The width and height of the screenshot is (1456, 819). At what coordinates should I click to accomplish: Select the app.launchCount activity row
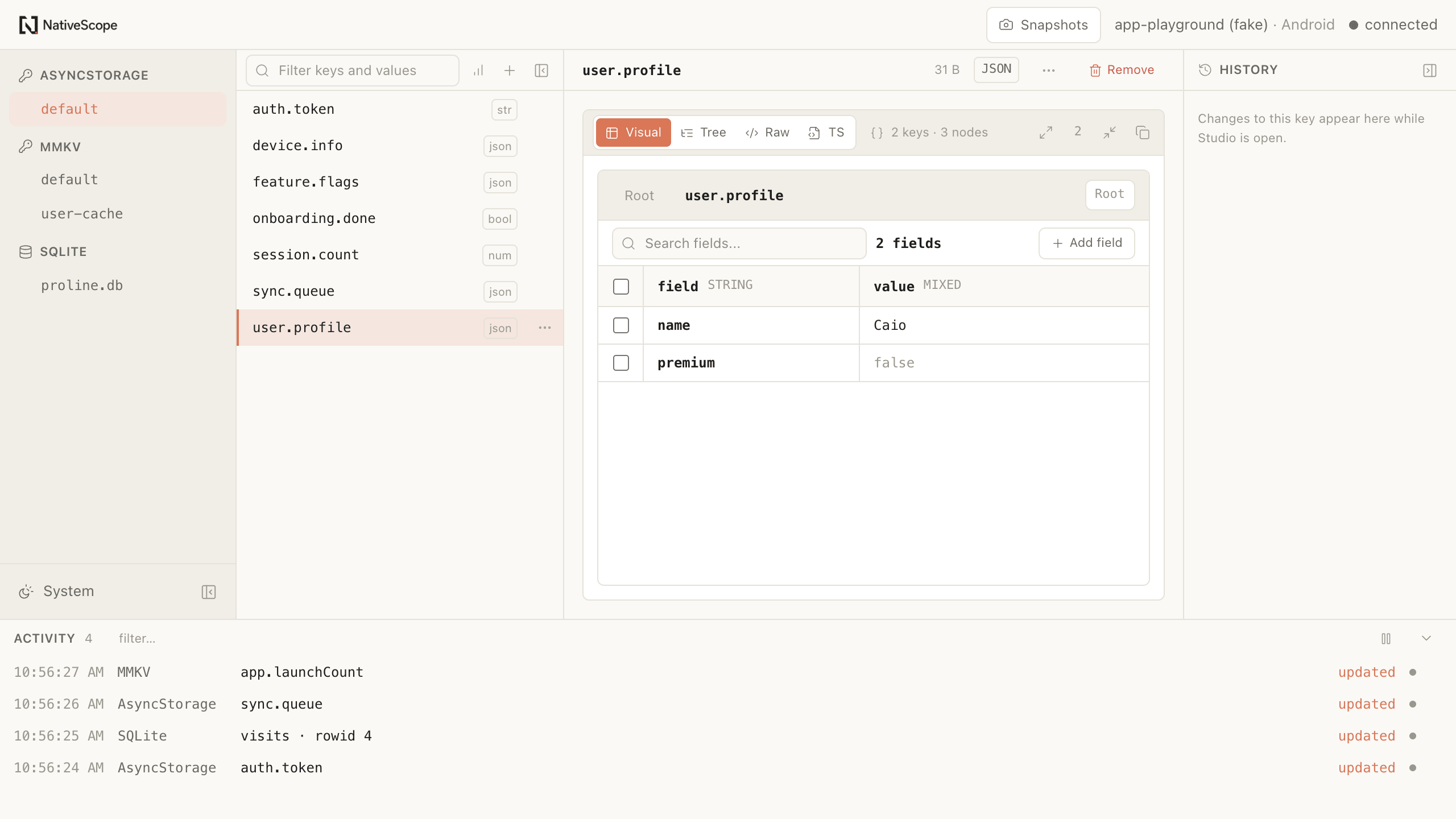pyautogui.click(x=727, y=672)
